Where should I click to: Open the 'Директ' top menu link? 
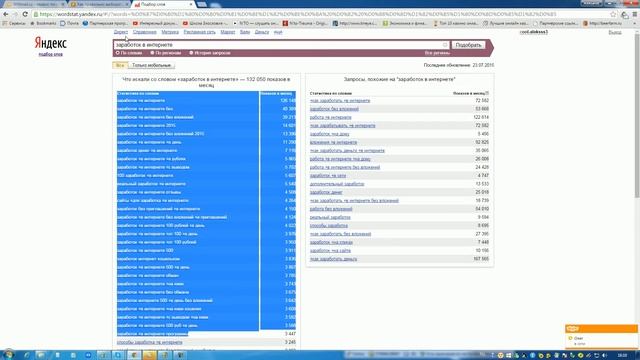[121, 32]
